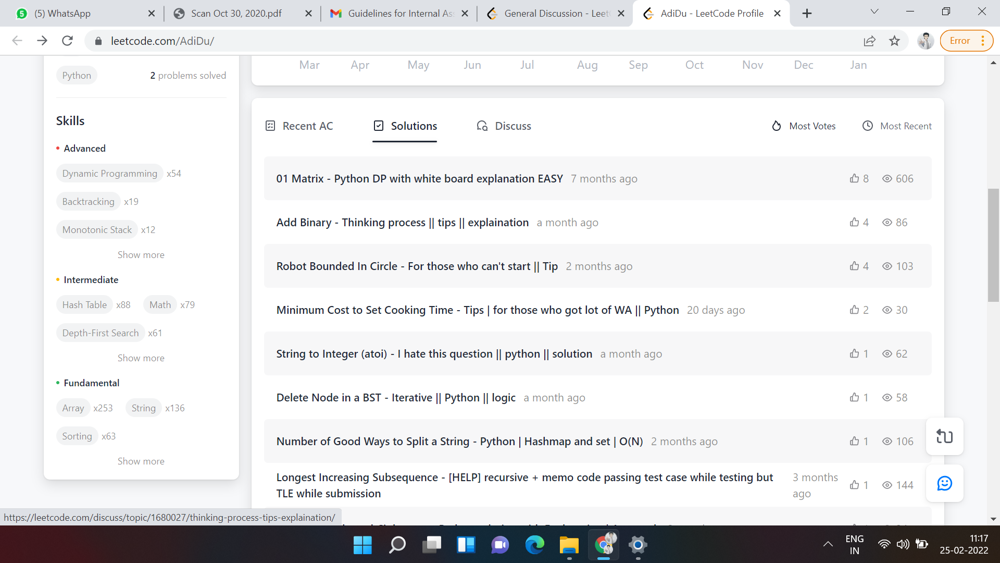Image resolution: width=1000 pixels, height=563 pixels.
Task: Show hidden system tray icons
Action: (828, 545)
